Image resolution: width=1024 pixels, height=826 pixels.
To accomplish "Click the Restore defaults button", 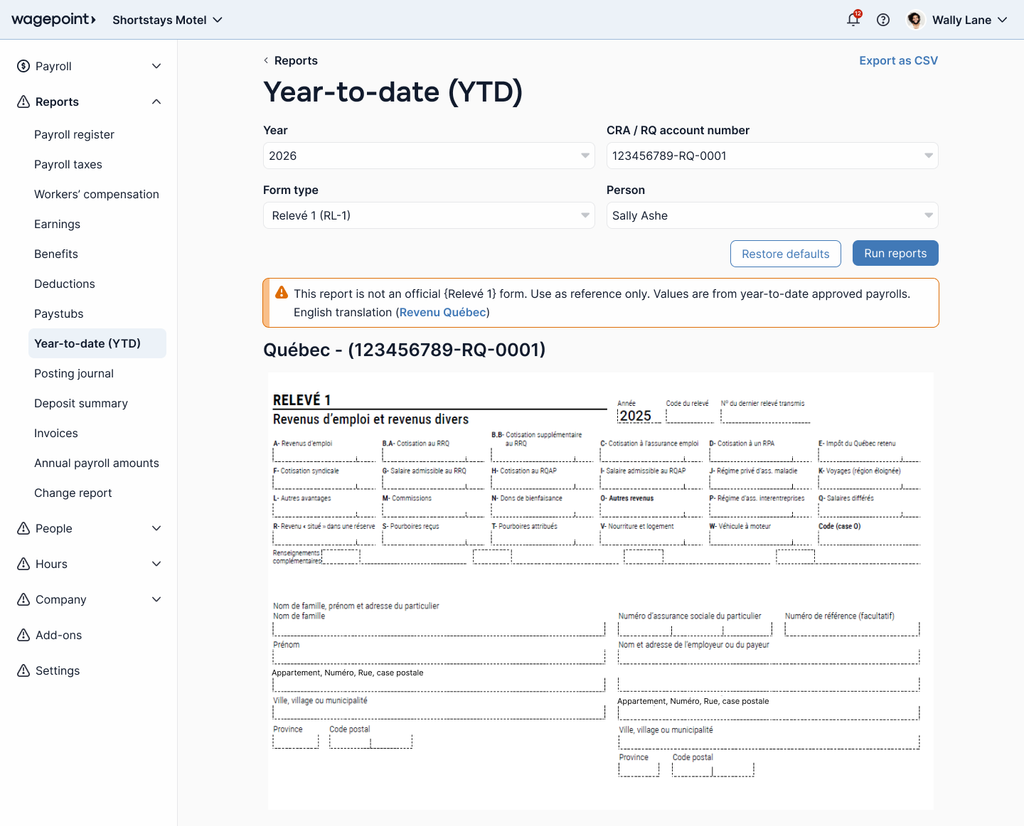I will click(x=785, y=253).
